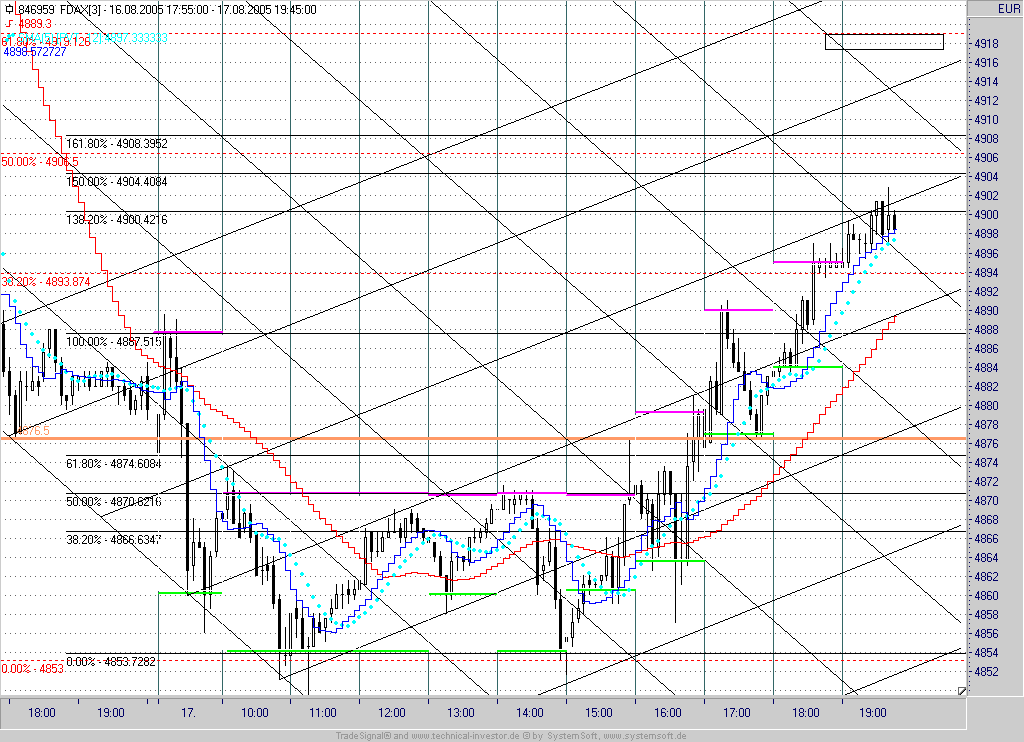Click the '17.' date label on time axis
This screenshot has height=742, width=1024.
coord(188,713)
